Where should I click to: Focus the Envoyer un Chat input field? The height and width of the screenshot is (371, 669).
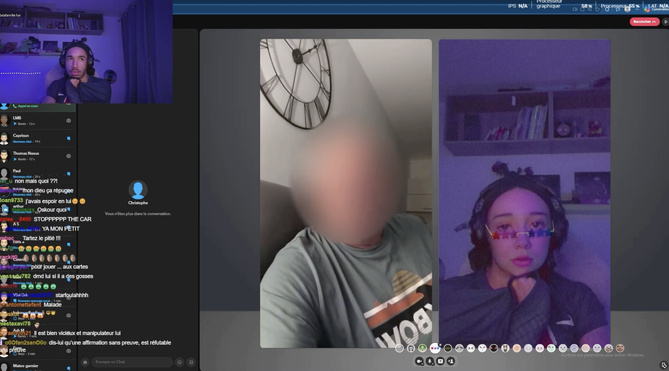pyautogui.click(x=132, y=362)
